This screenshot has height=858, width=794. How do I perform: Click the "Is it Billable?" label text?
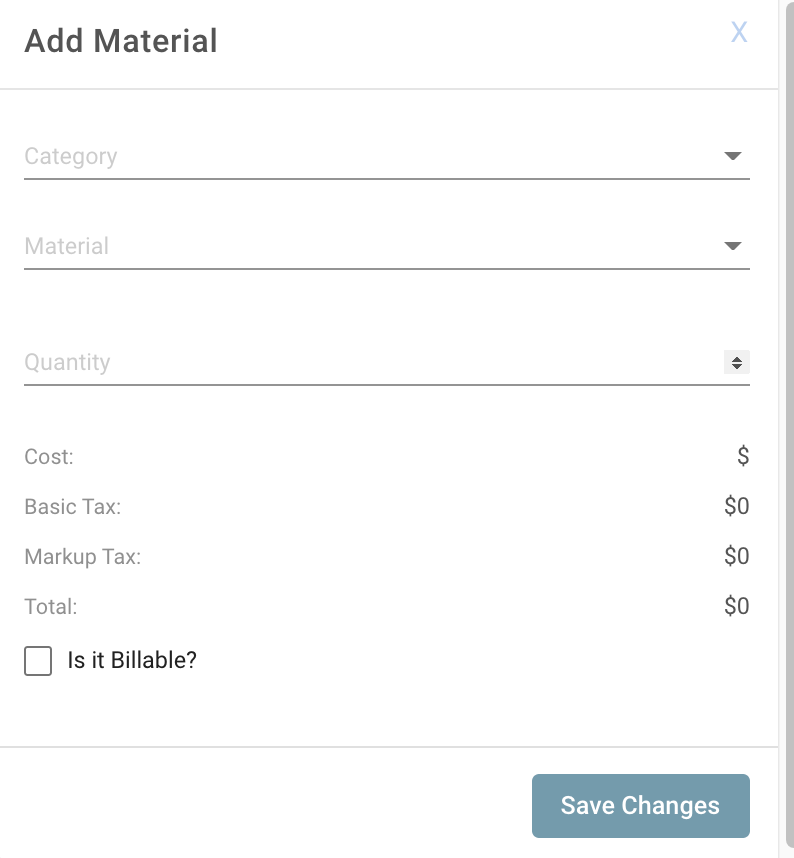(x=132, y=660)
